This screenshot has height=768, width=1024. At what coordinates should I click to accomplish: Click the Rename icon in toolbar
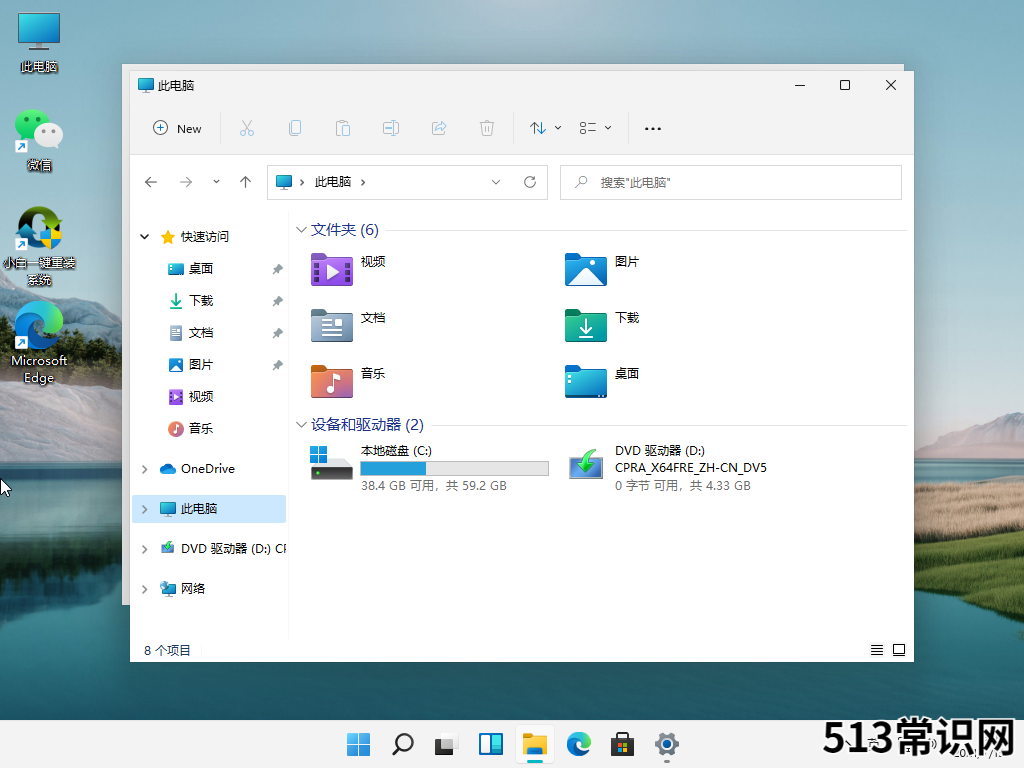point(391,128)
